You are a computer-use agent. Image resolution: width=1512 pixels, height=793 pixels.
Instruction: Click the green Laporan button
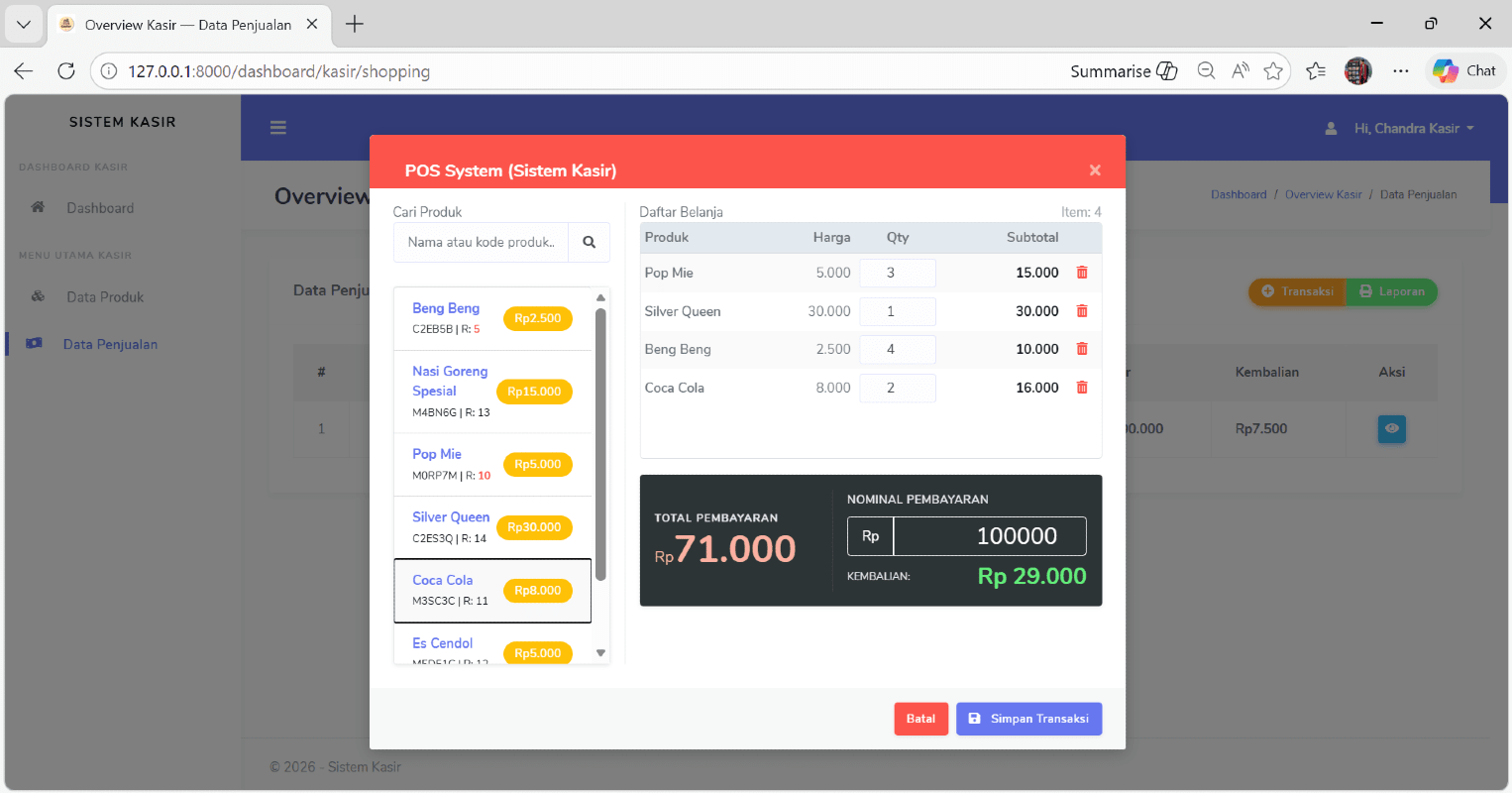coord(1391,291)
